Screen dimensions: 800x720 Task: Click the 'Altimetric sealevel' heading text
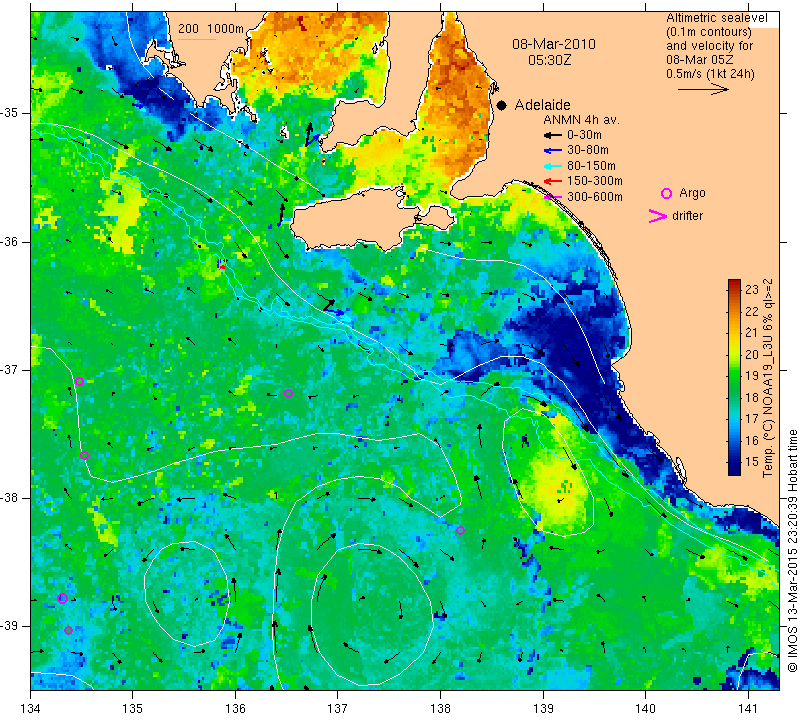[717, 18]
